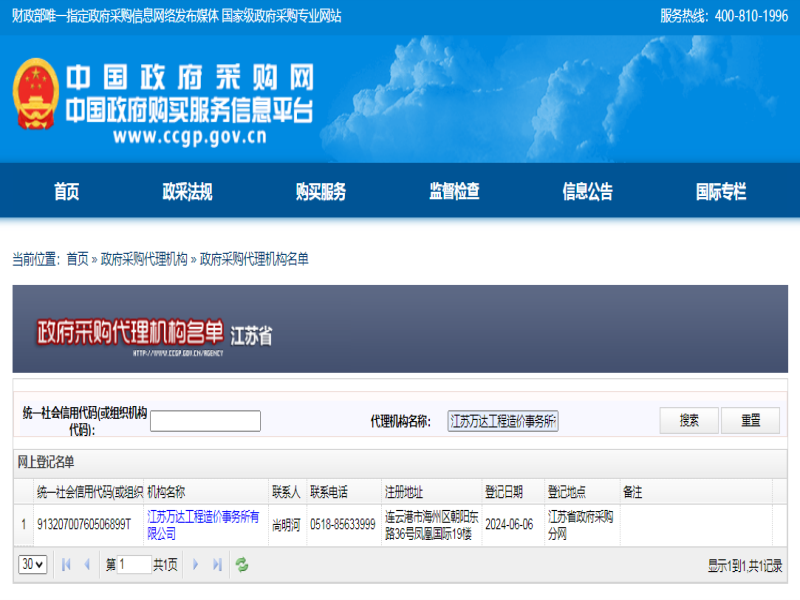Click the previous-page arrow icon

tap(87, 564)
